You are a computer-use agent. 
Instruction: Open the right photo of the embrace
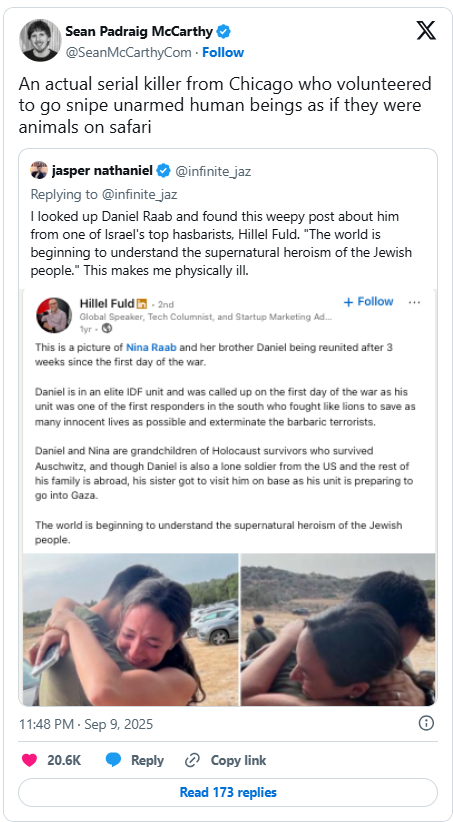[x=338, y=630]
